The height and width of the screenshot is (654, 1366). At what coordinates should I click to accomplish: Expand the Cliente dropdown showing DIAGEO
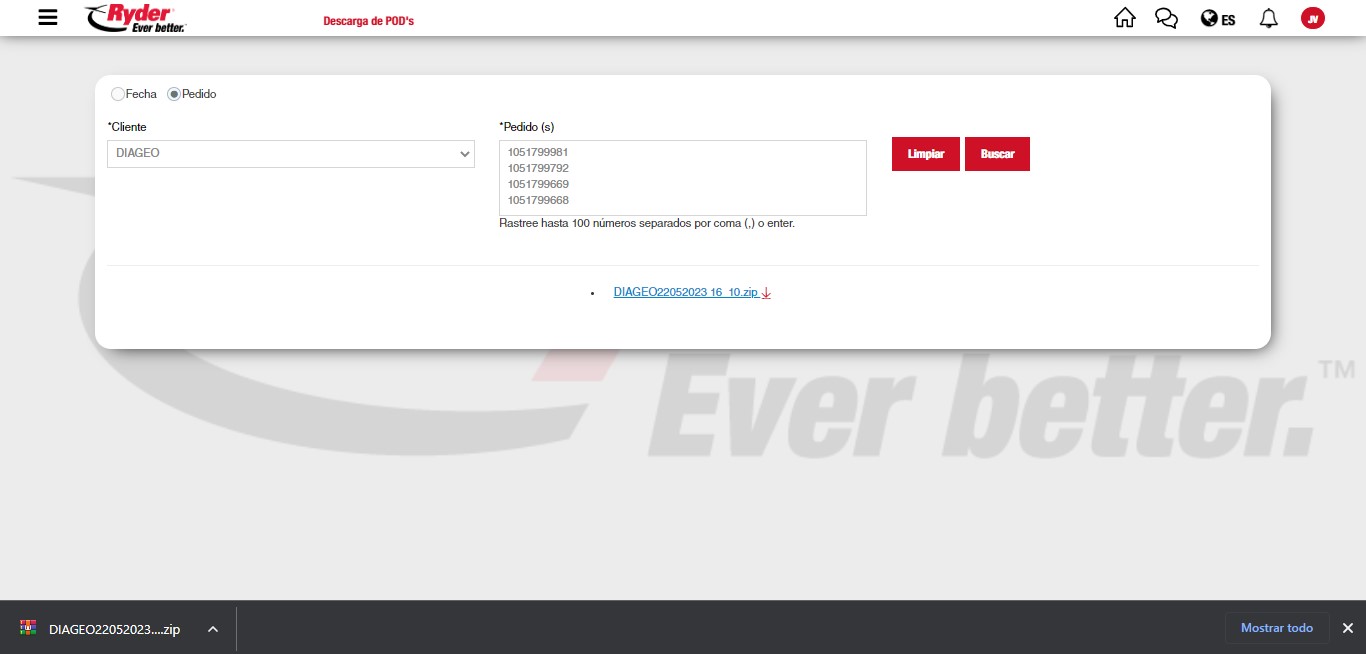[x=290, y=154]
